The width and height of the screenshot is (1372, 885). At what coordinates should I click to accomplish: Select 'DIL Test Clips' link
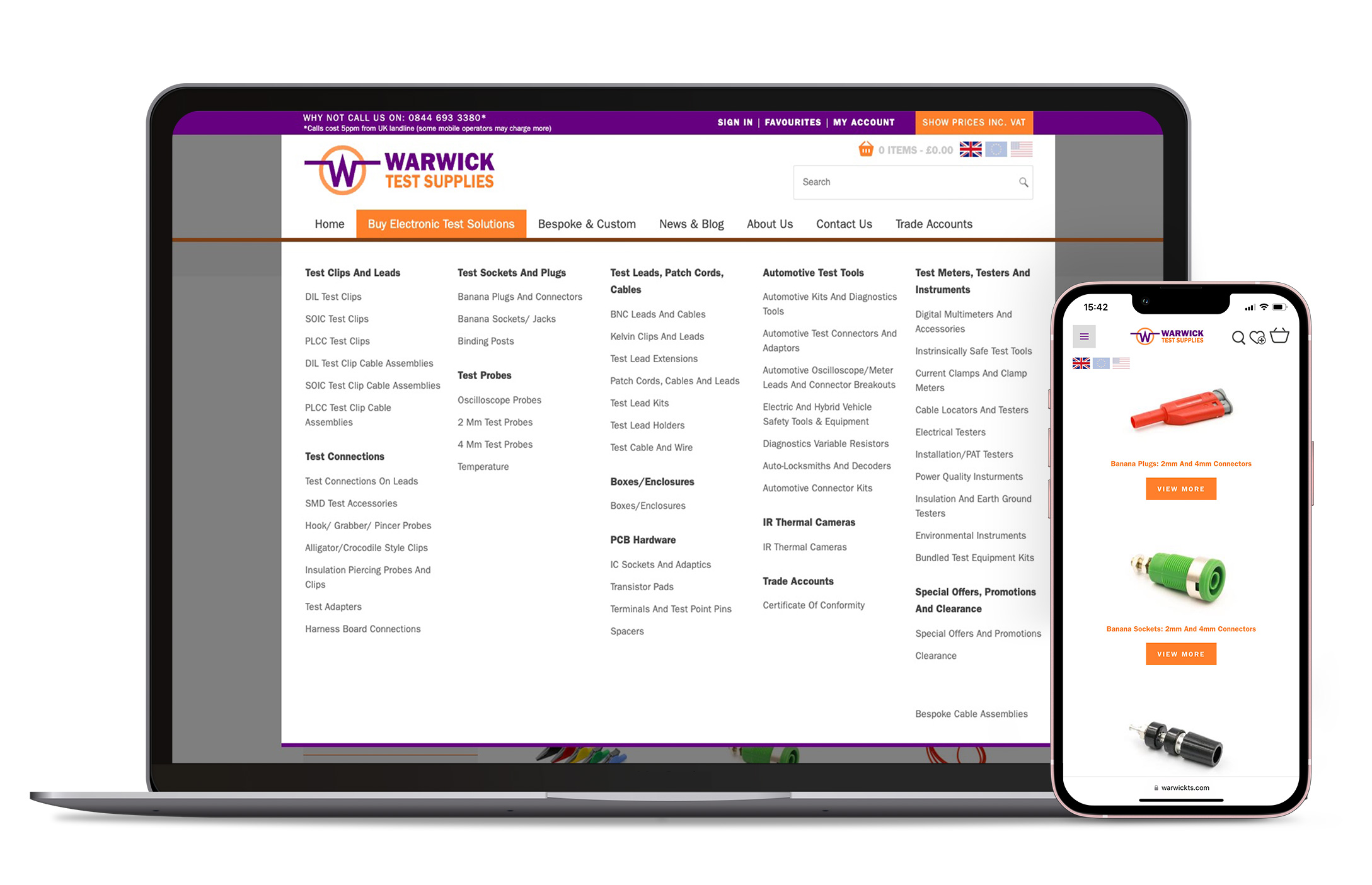[334, 297]
